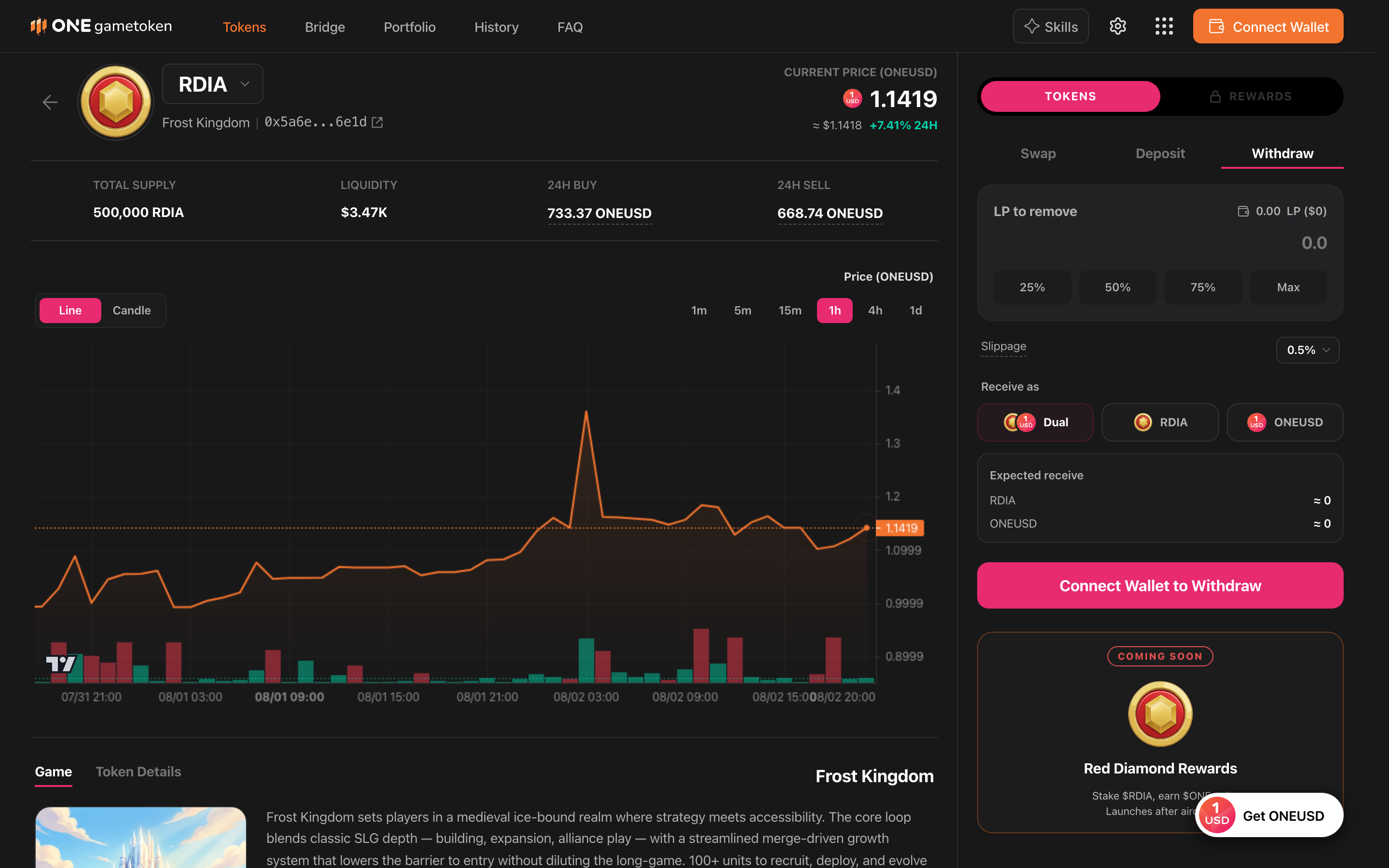Open contract address external link icon
This screenshot has width=1389, height=868.
(x=378, y=122)
